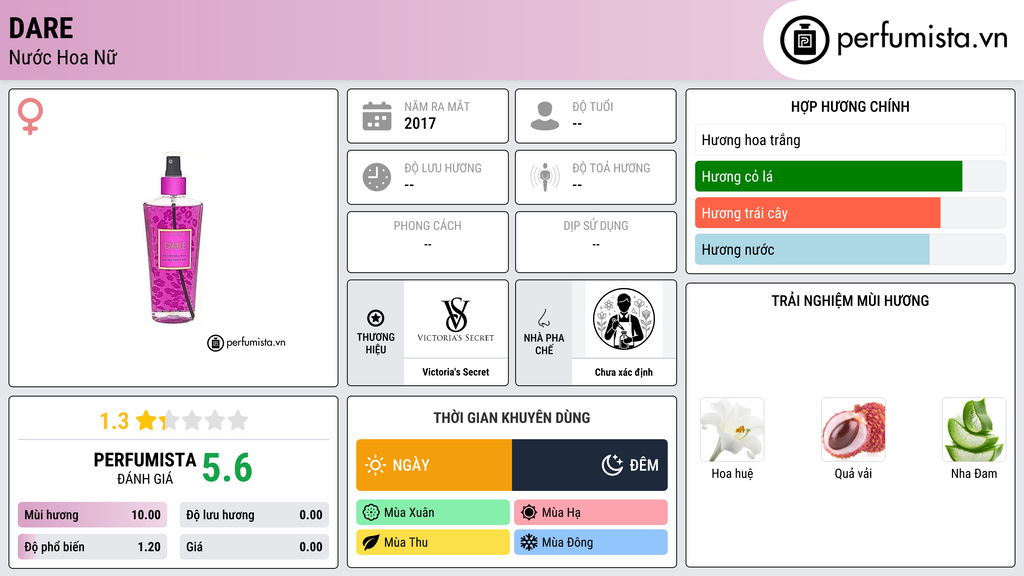This screenshot has height=576, width=1024.
Task: Click the Chưa xác định perfumer caption
Action: pyautogui.click(x=624, y=372)
